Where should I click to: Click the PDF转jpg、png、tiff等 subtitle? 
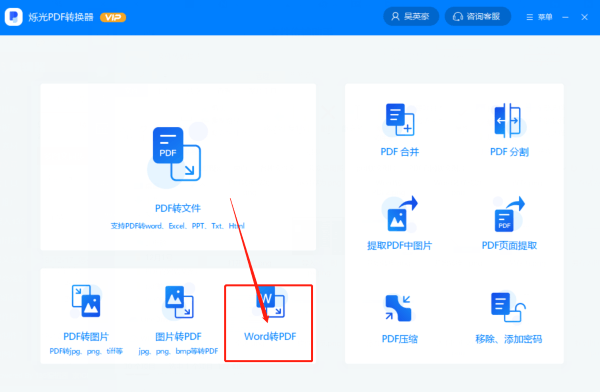pyautogui.click(x=86, y=351)
